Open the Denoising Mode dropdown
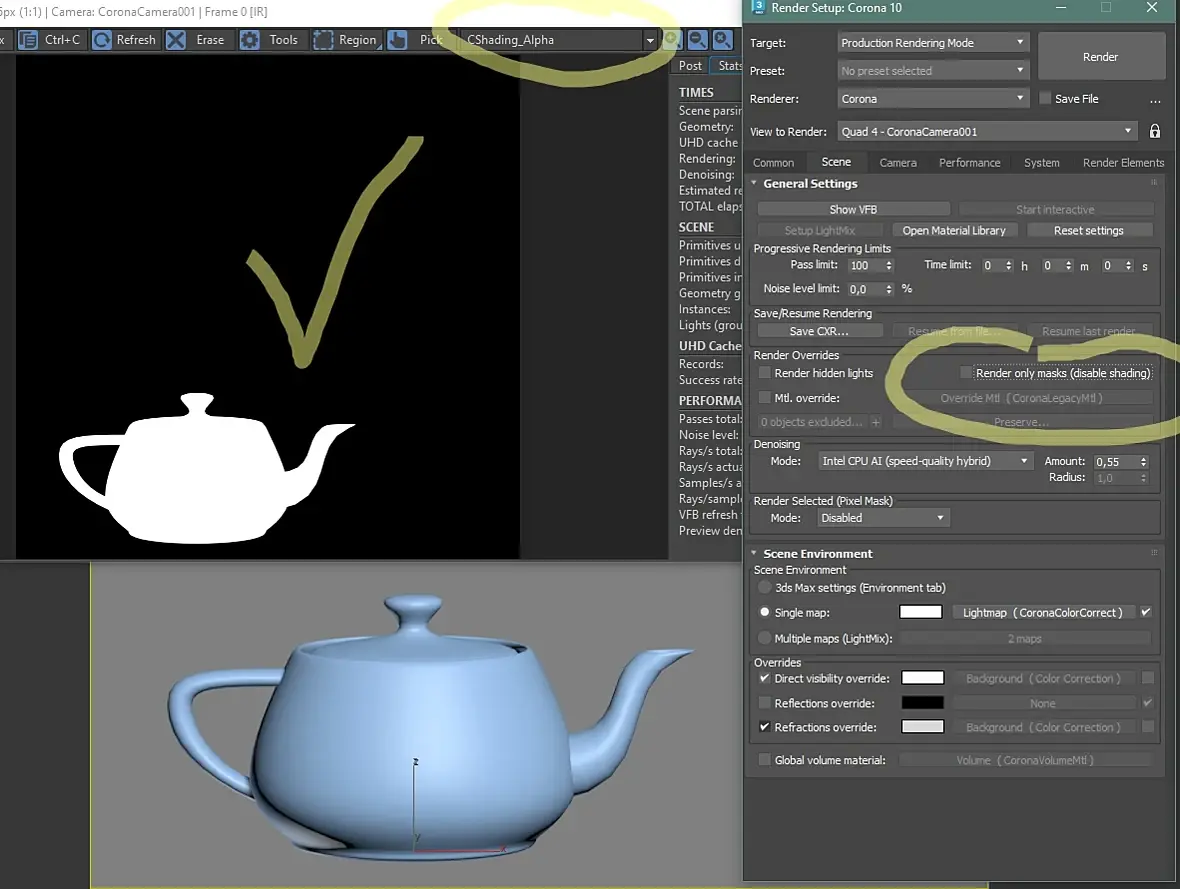1180x889 pixels. pos(924,461)
